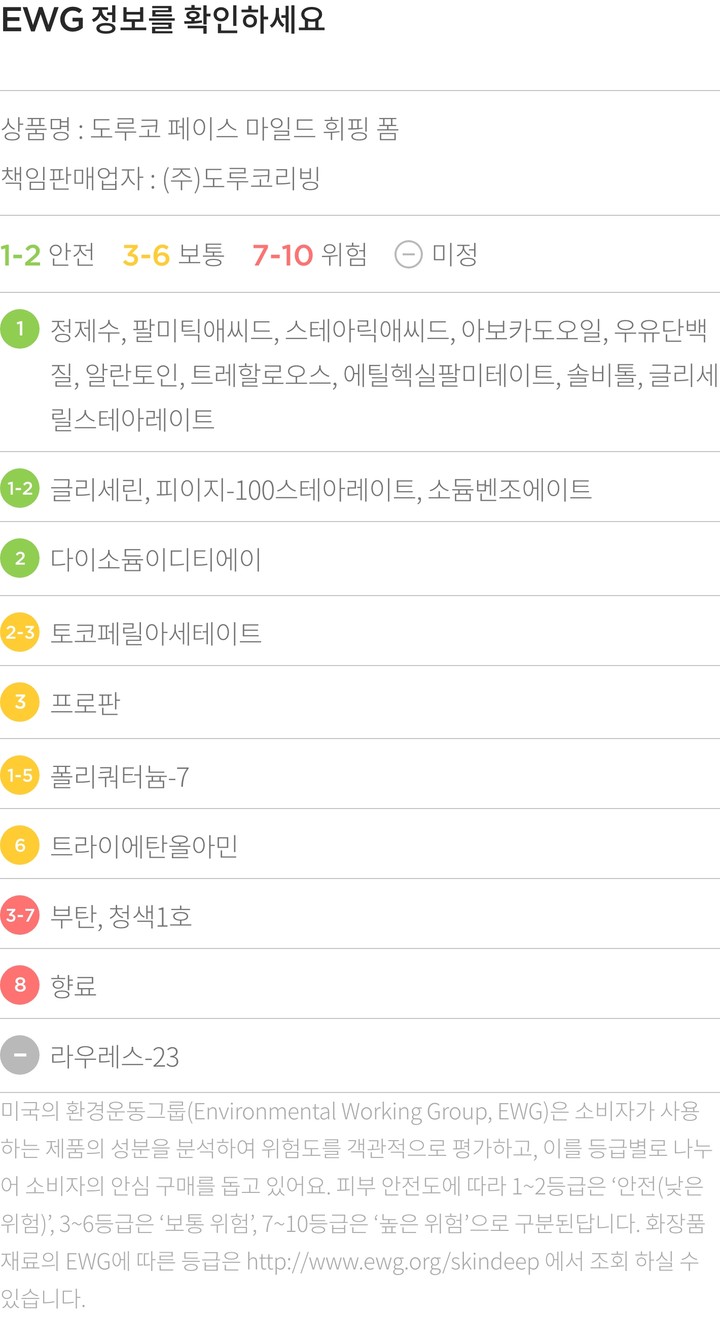The width and height of the screenshot is (720, 1323).
Task: Click the EWG 정보를 확인하세요 heading
Action: click(163, 22)
